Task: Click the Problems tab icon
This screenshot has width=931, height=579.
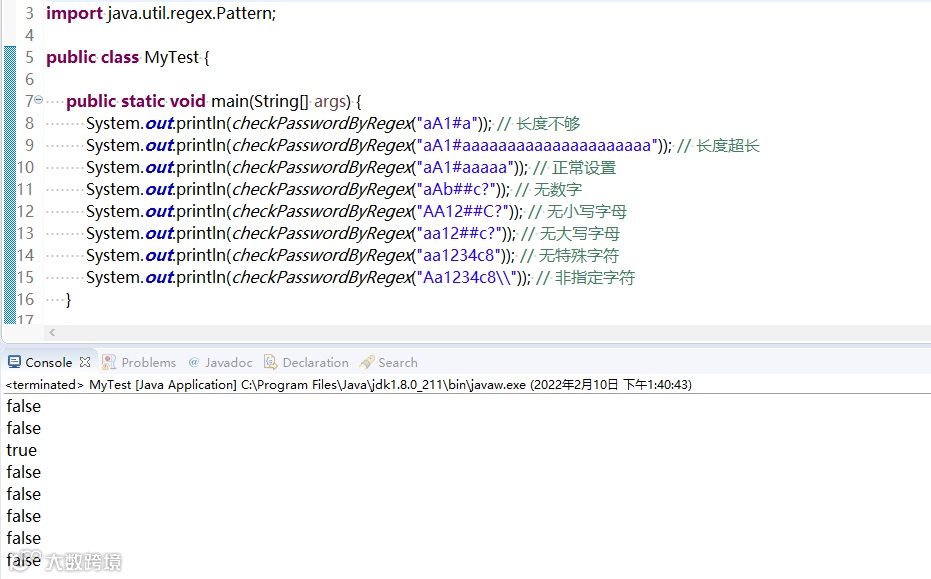Action: click(109, 362)
